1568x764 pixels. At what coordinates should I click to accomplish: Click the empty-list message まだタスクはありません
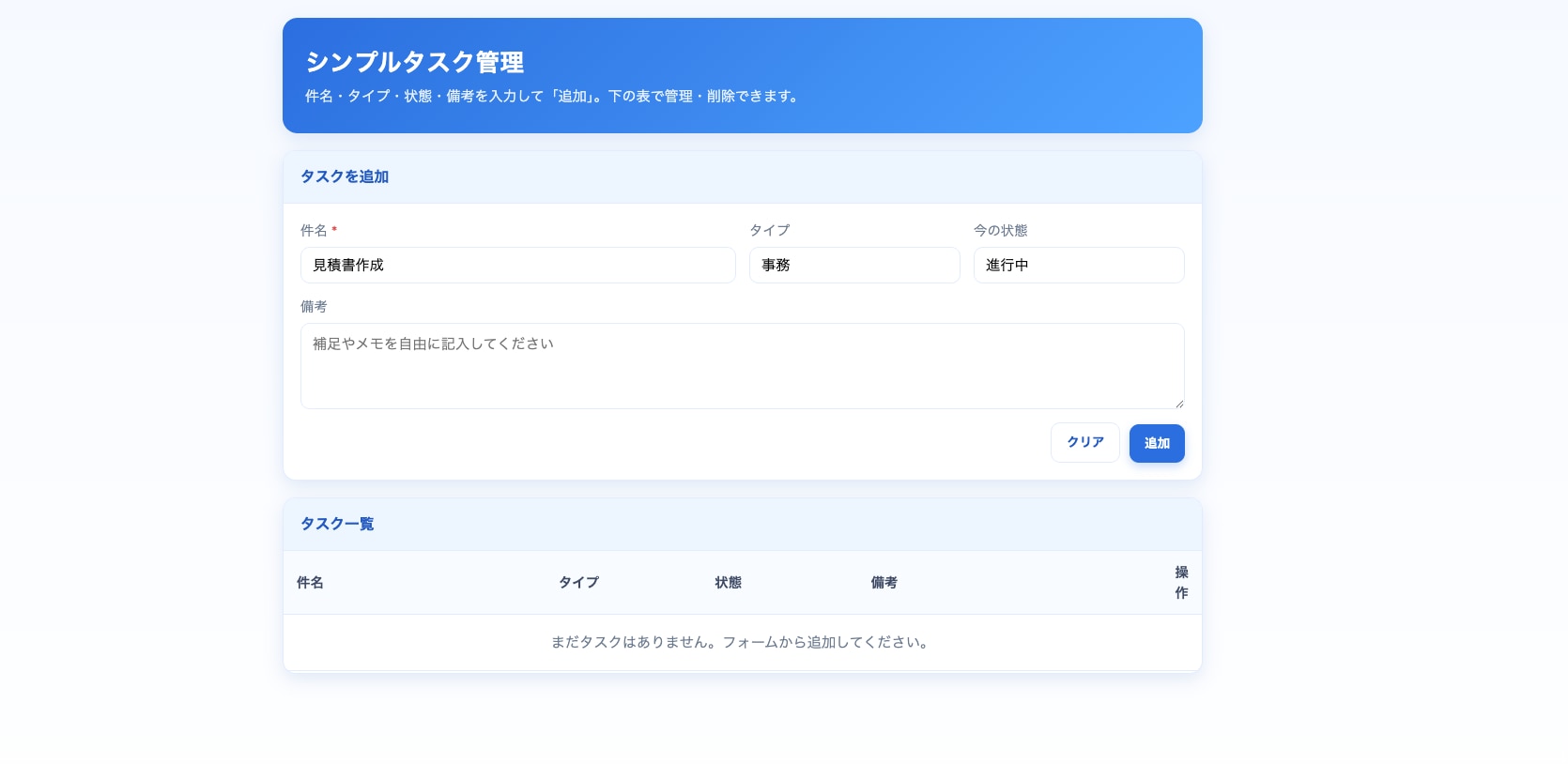742,643
